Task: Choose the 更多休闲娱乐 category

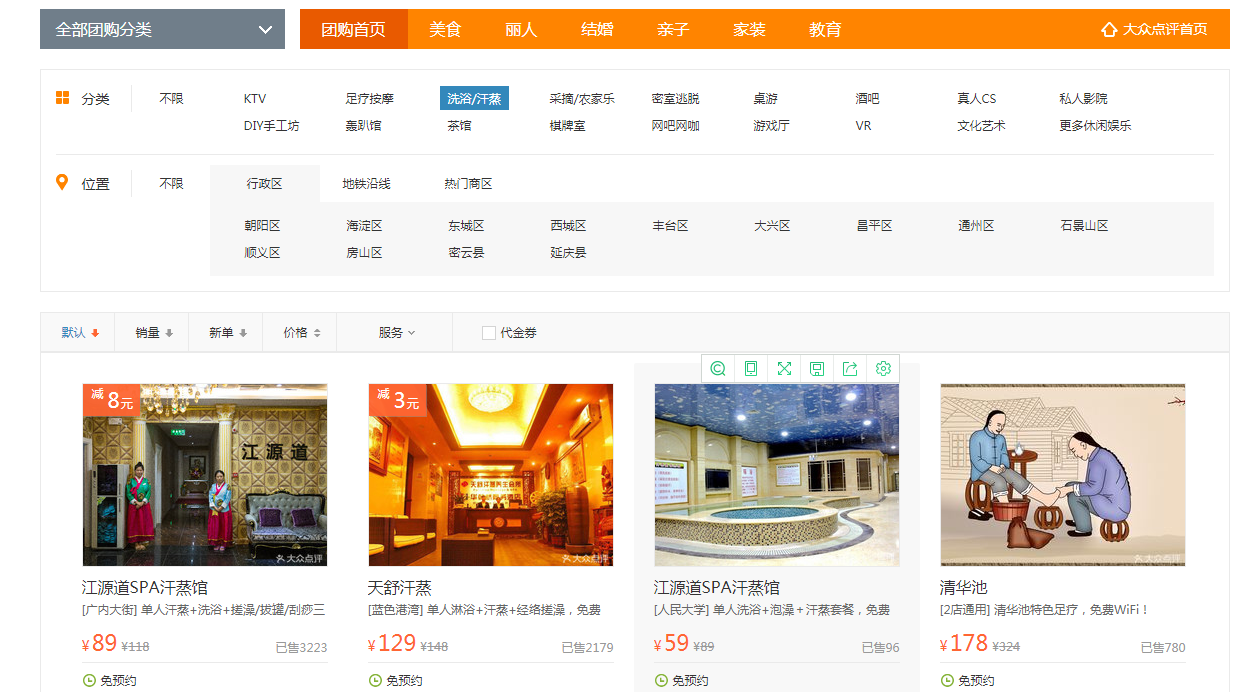Action: 1096,126
